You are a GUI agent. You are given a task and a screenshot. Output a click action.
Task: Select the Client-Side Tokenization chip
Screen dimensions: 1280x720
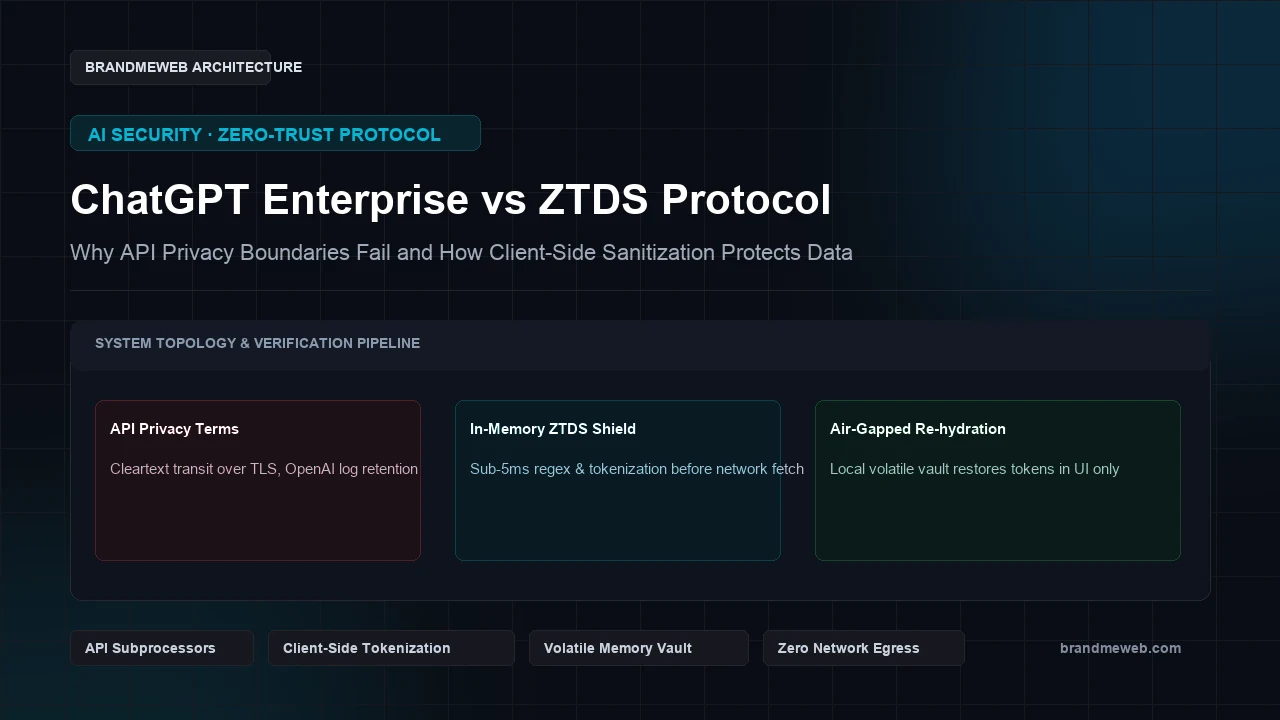[391, 648]
